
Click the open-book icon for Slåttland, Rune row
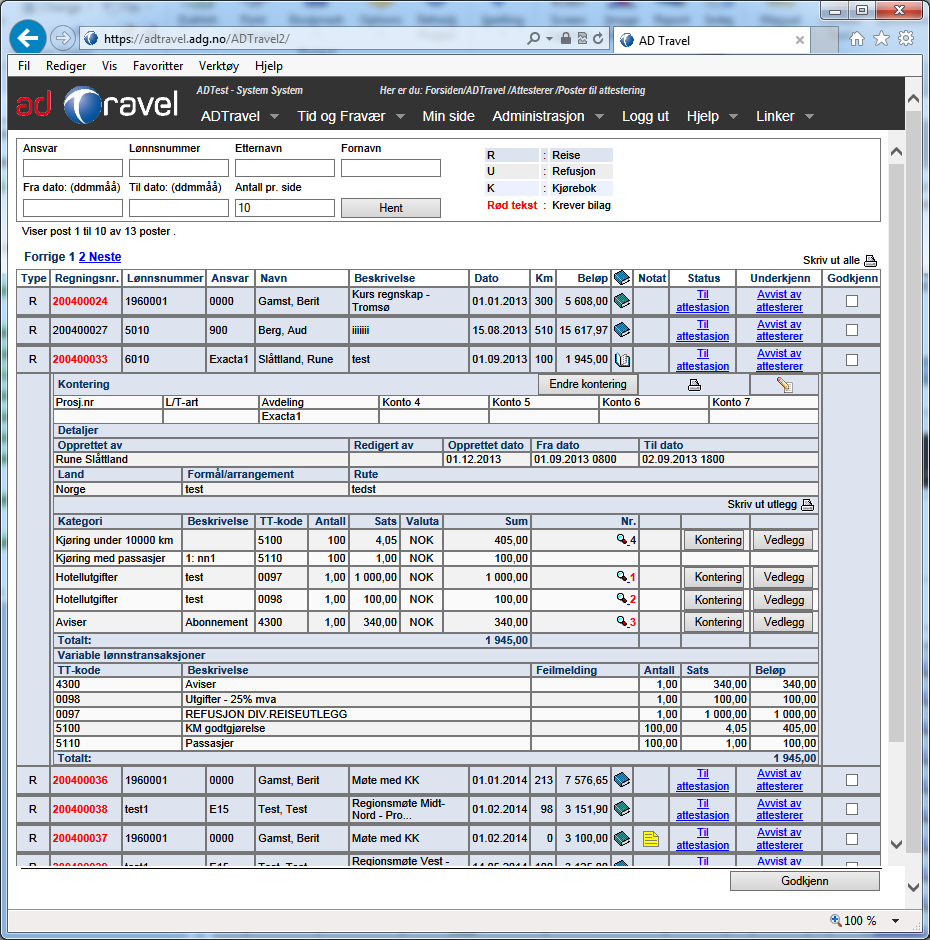(x=621, y=359)
